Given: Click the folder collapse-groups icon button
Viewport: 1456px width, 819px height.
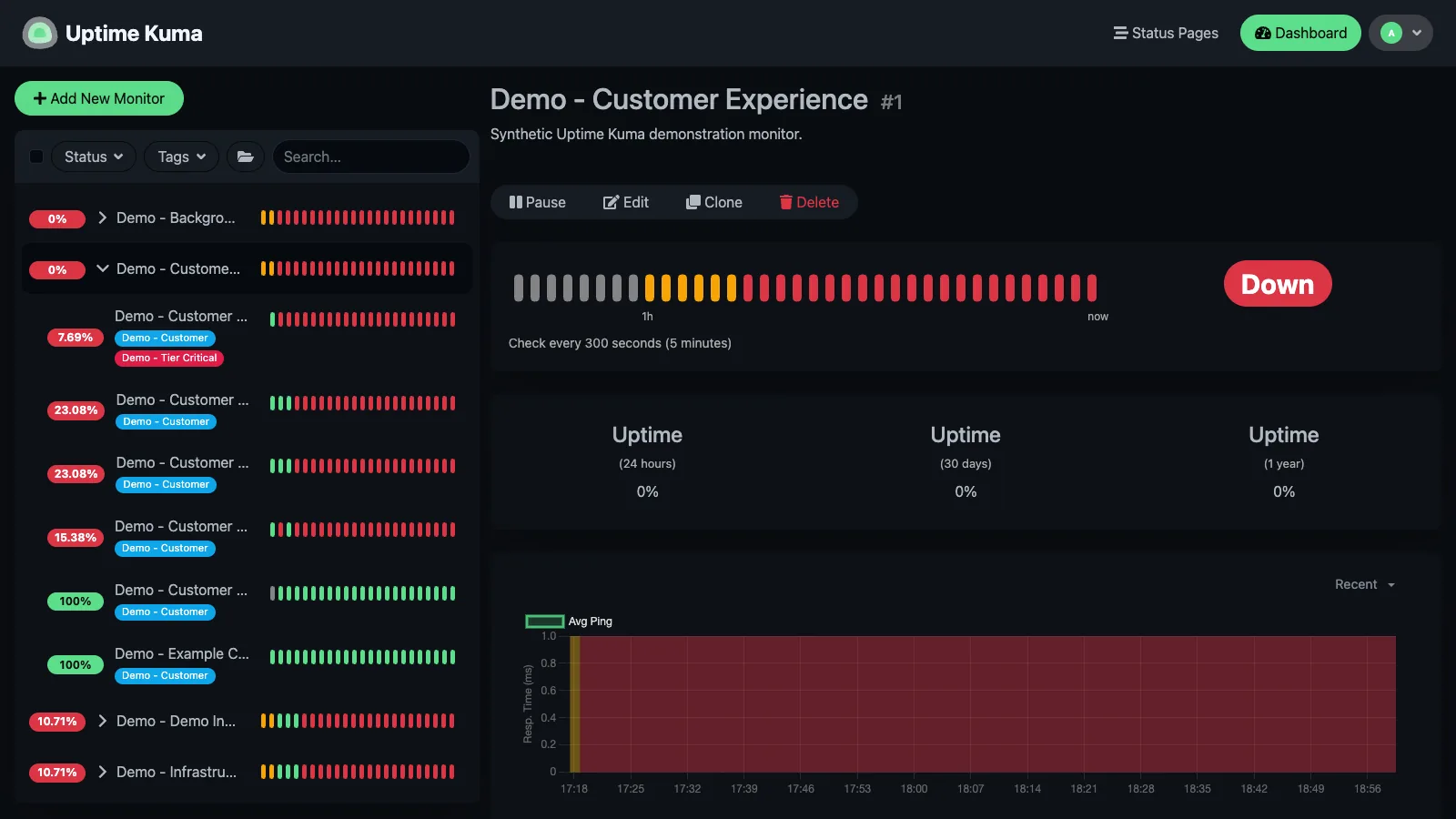Looking at the screenshot, I should pyautogui.click(x=246, y=157).
